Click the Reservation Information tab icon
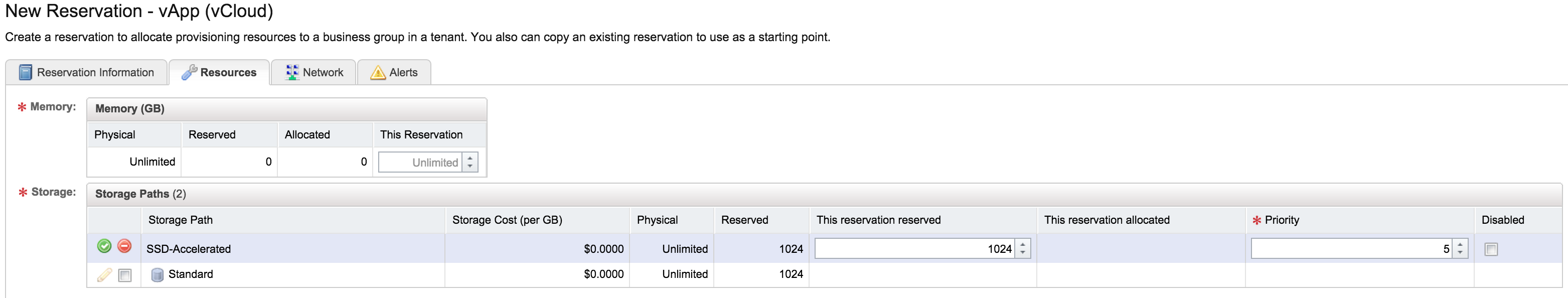Image resolution: width=1568 pixels, height=298 pixels. click(26, 73)
